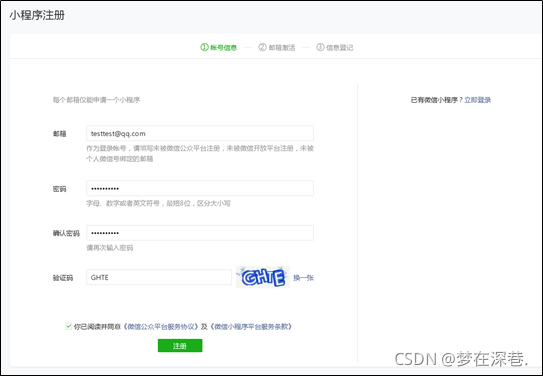Select step 2 邮箱激活
543x376 pixels.
click(277, 47)
